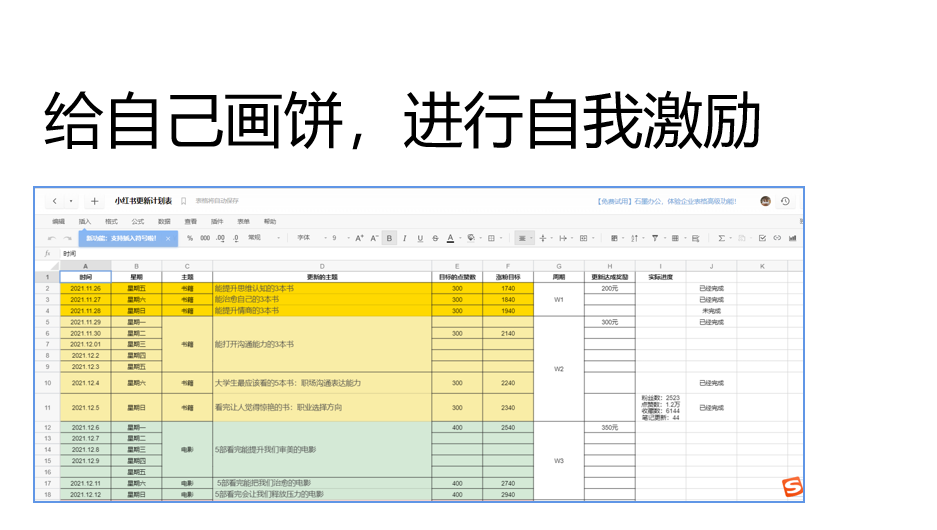
Task: Open the version history clock icon
Action: coord(786,201)
